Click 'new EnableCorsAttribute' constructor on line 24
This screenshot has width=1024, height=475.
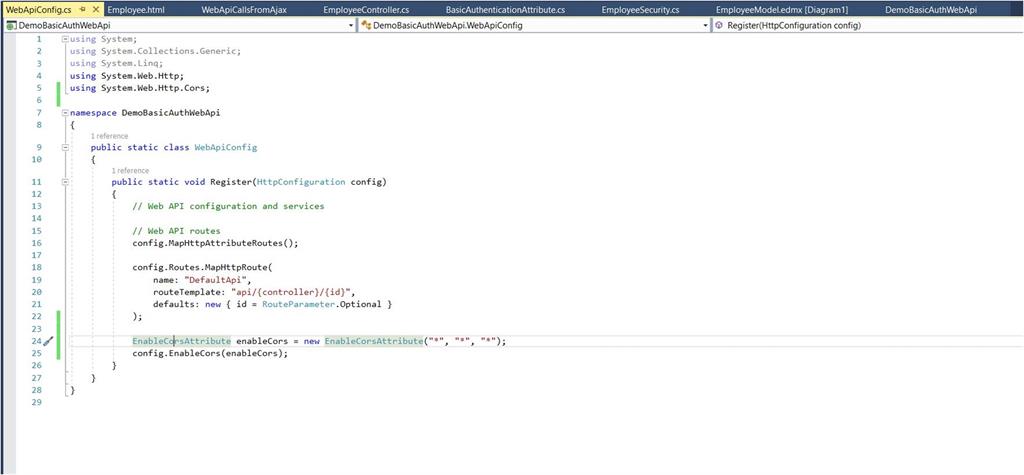tap(363, 341)
